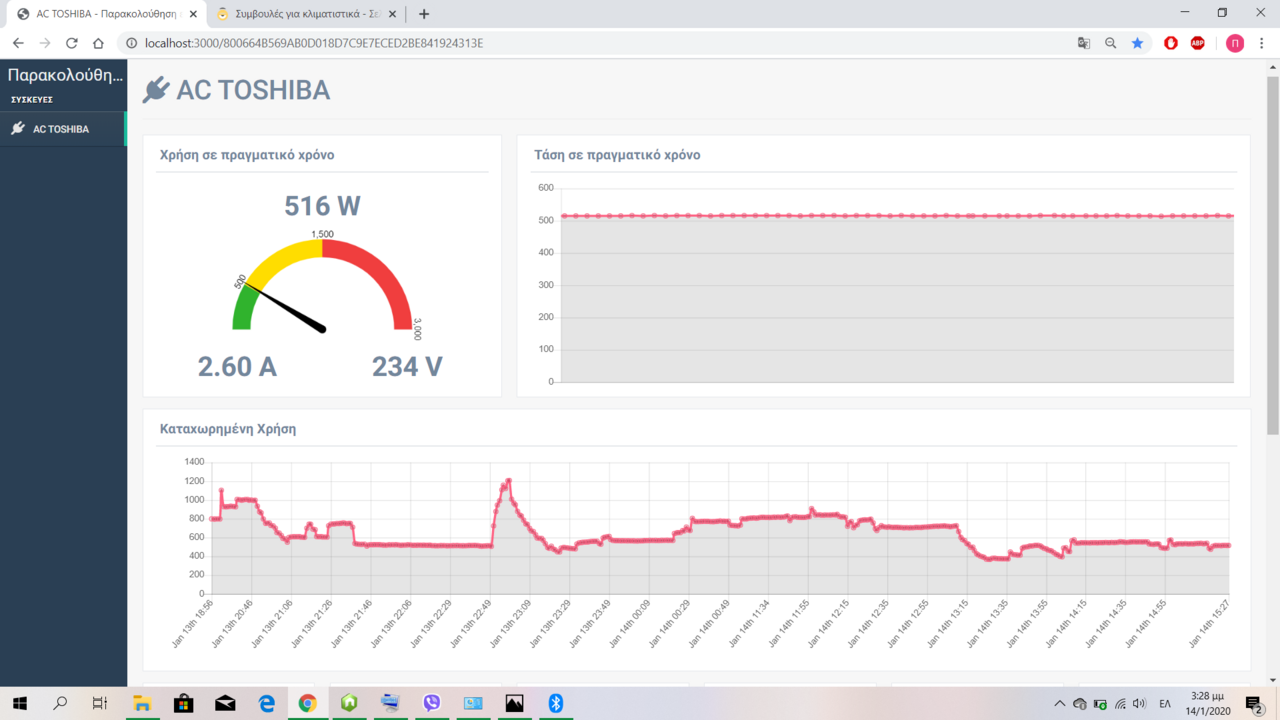Click the address bar URL field
Screen dimensions: 1280x720
[600, 43]
